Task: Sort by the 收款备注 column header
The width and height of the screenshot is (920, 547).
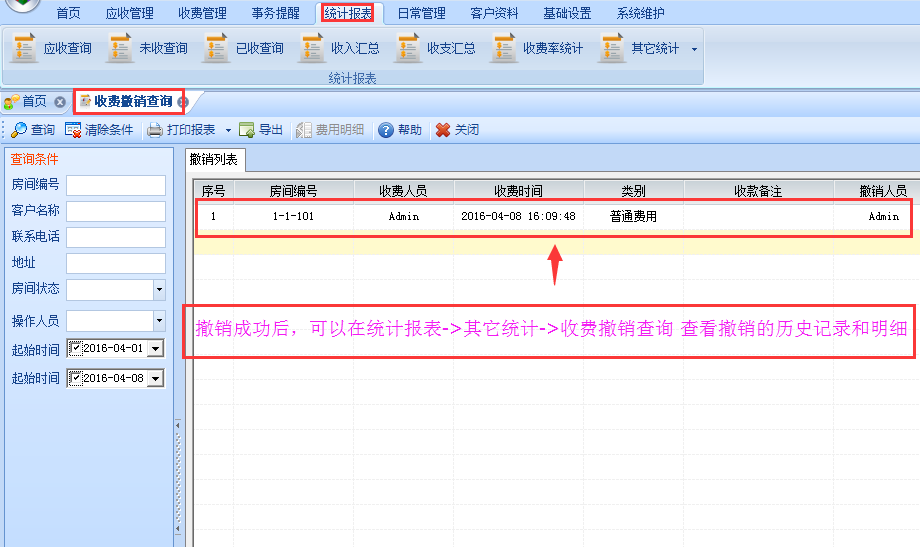Action: tap(758, 191)
